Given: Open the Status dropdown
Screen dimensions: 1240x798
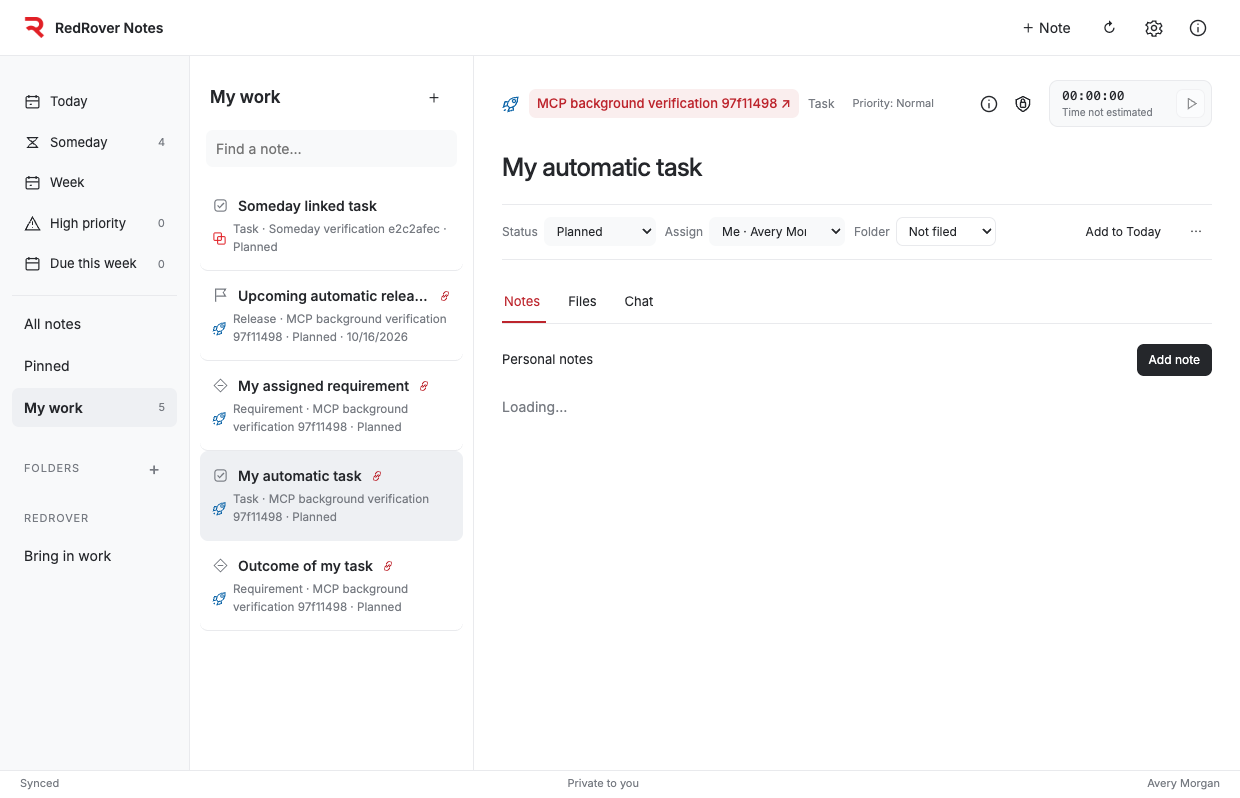Looking at the screenshot, I should coord(600,232).
